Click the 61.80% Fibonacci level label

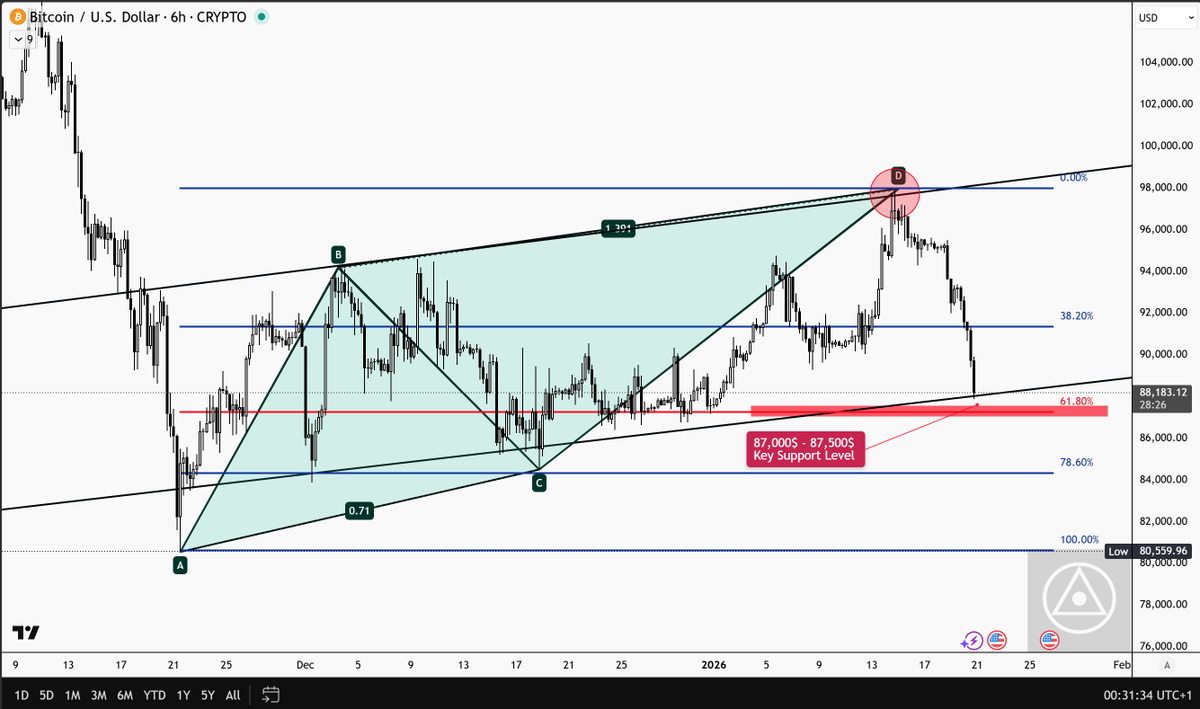click(x=1077, y=402)
